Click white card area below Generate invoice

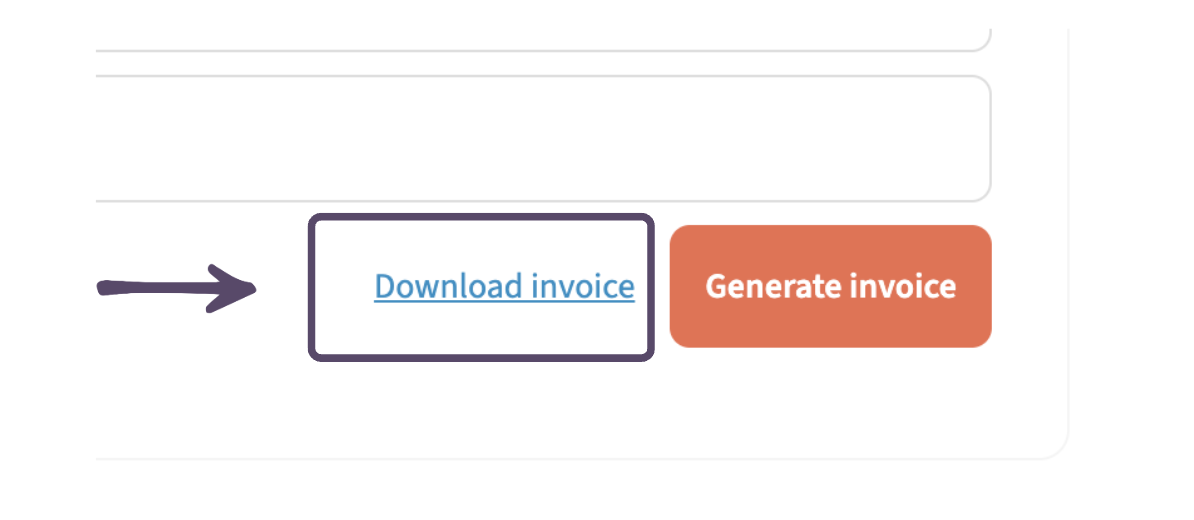click(830, 400)
